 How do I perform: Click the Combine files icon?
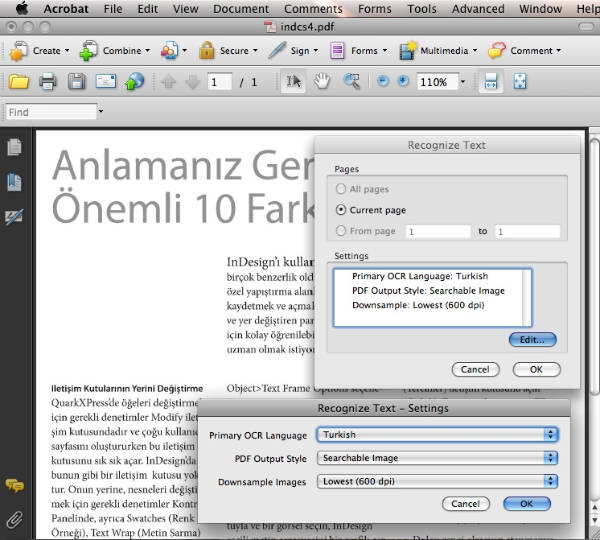pyautogui.click(x=88, y=51)
